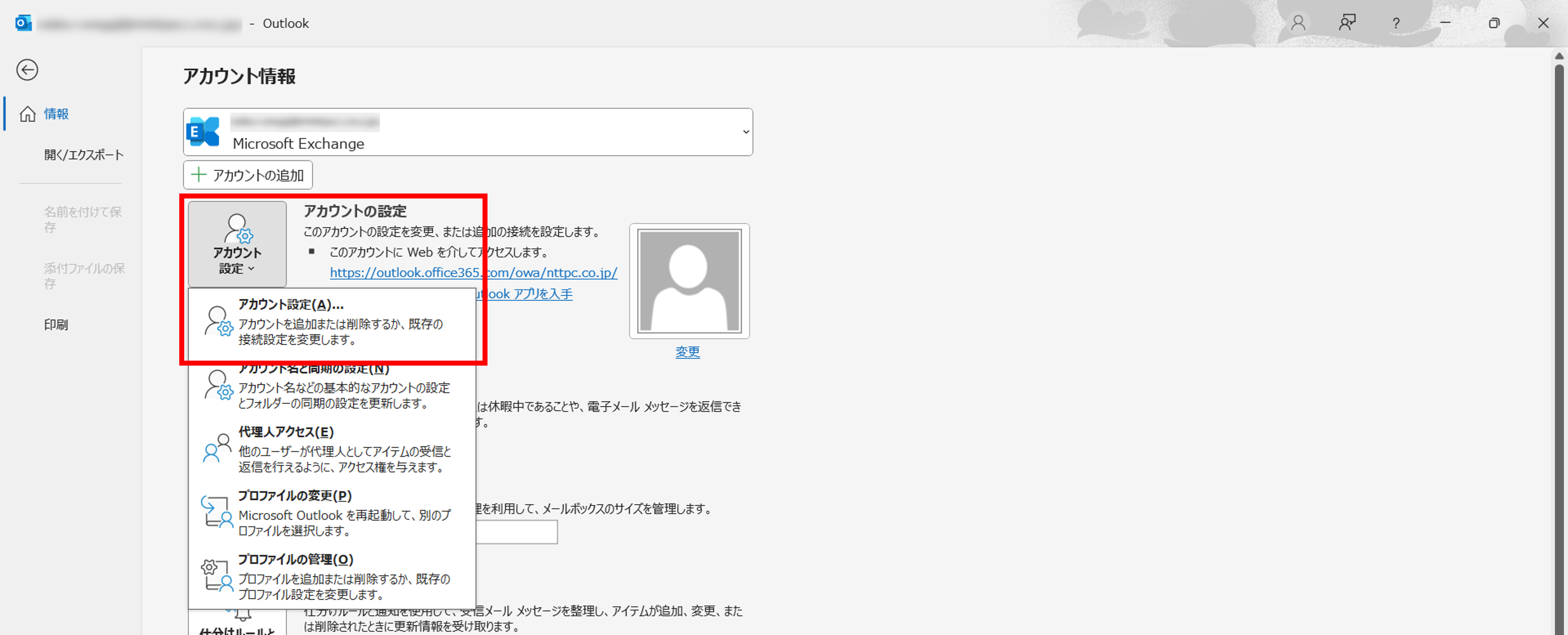This screenshot has height=635, width=1568.
Task: Click the Microsoft Exchange account icon
Action: tap(203, 131)
